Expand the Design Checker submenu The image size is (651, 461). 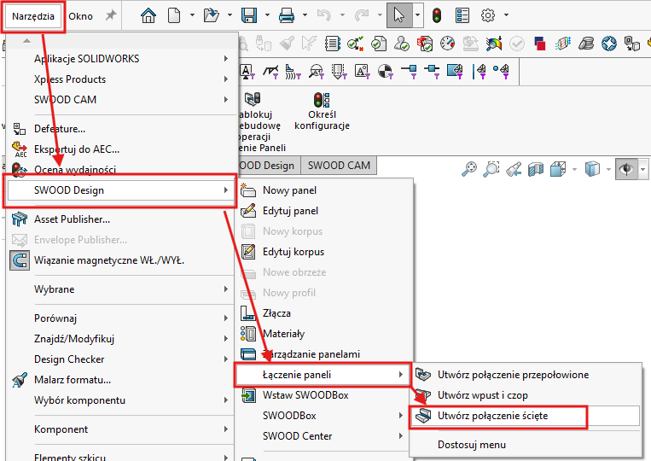(120, 359)
